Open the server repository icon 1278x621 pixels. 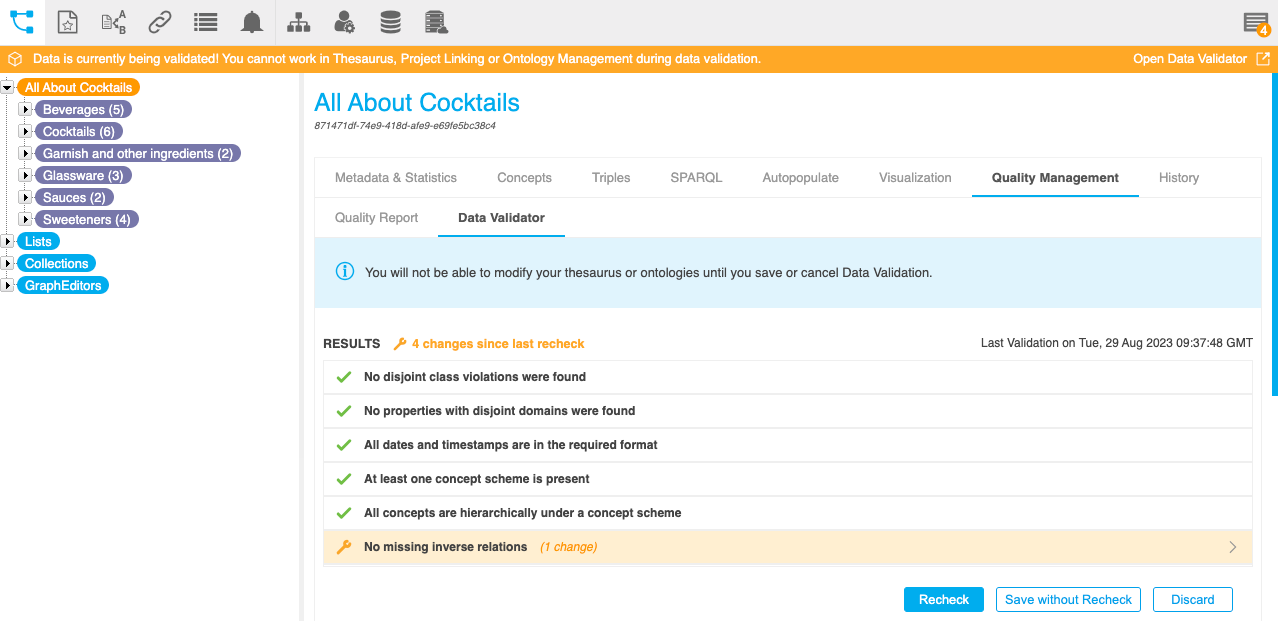point(435,21)
